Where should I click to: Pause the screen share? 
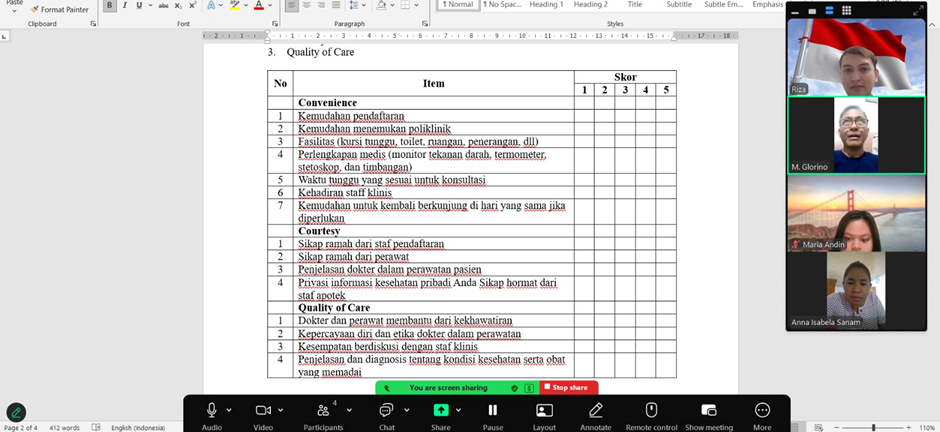pos(493,410)
